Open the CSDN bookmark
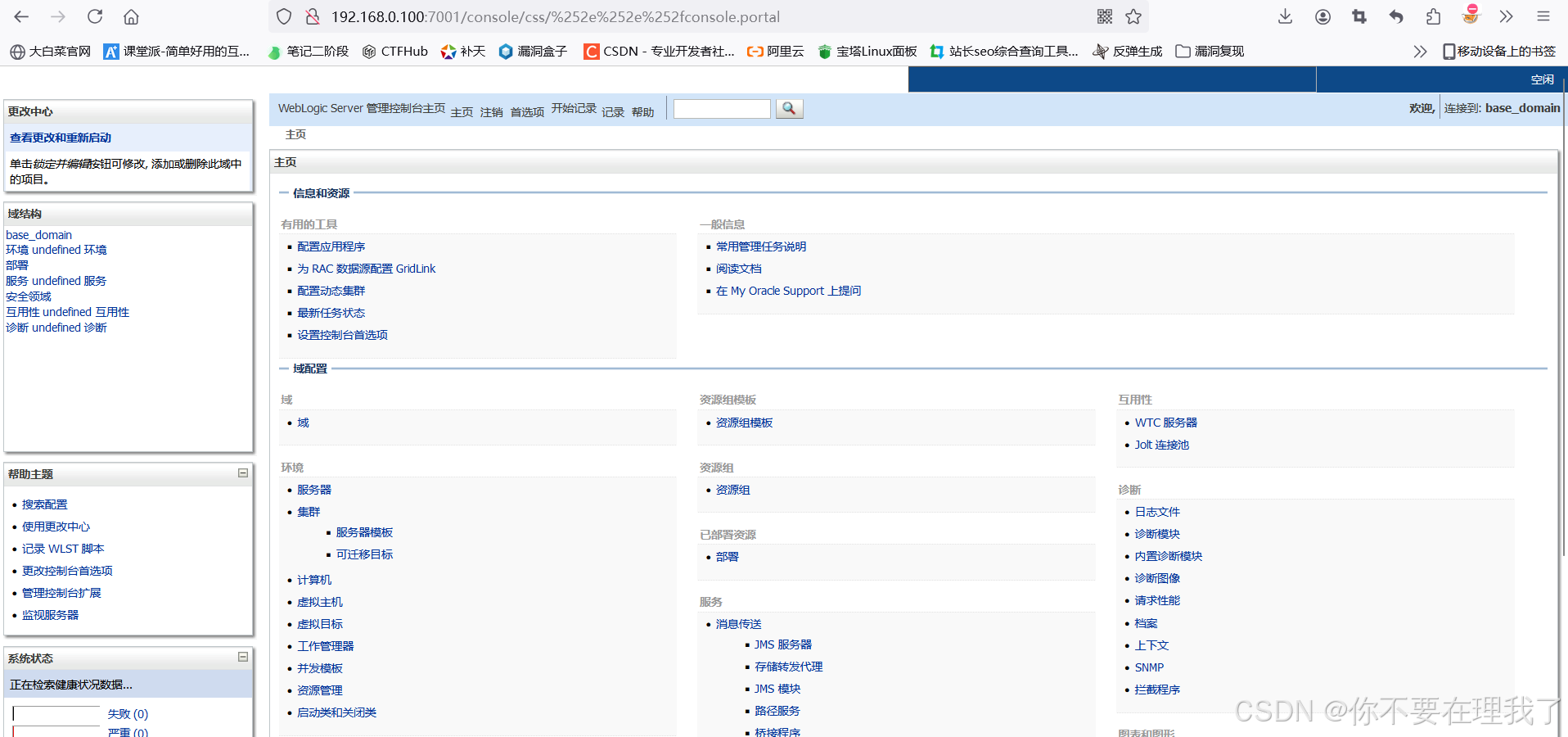Viewport: 1568px width, 737px height. click(659, 52)
